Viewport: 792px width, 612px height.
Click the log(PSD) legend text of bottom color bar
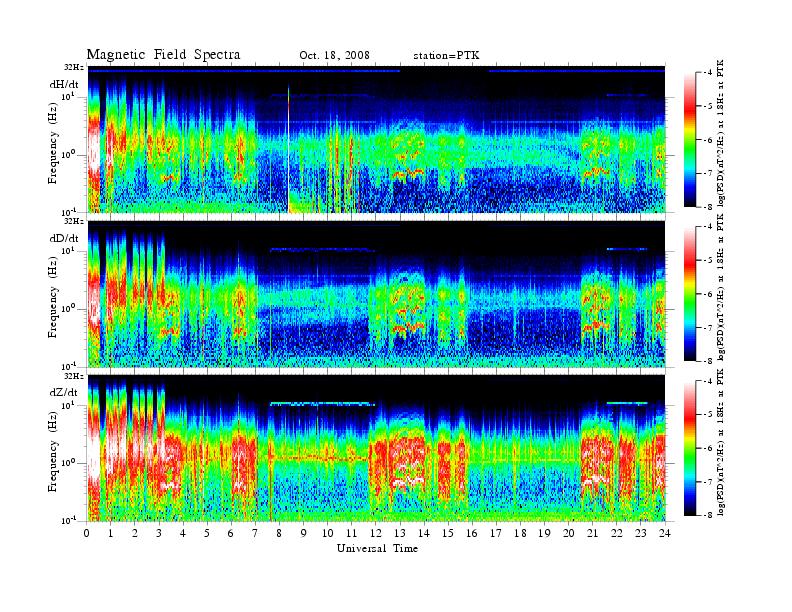coord(721,442)
